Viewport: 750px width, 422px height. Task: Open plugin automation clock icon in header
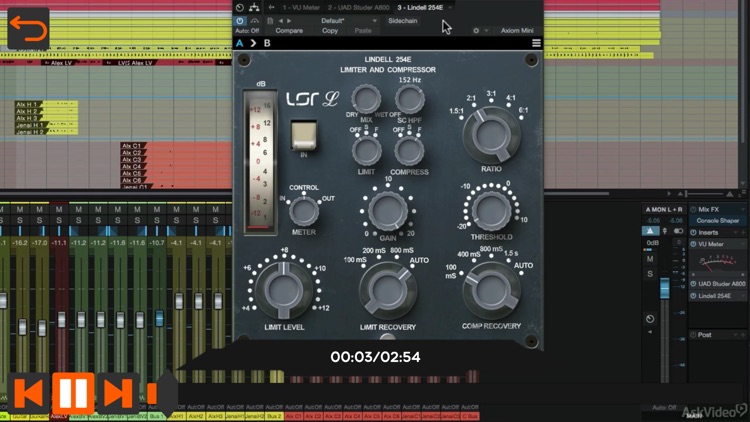pos(240,8)
